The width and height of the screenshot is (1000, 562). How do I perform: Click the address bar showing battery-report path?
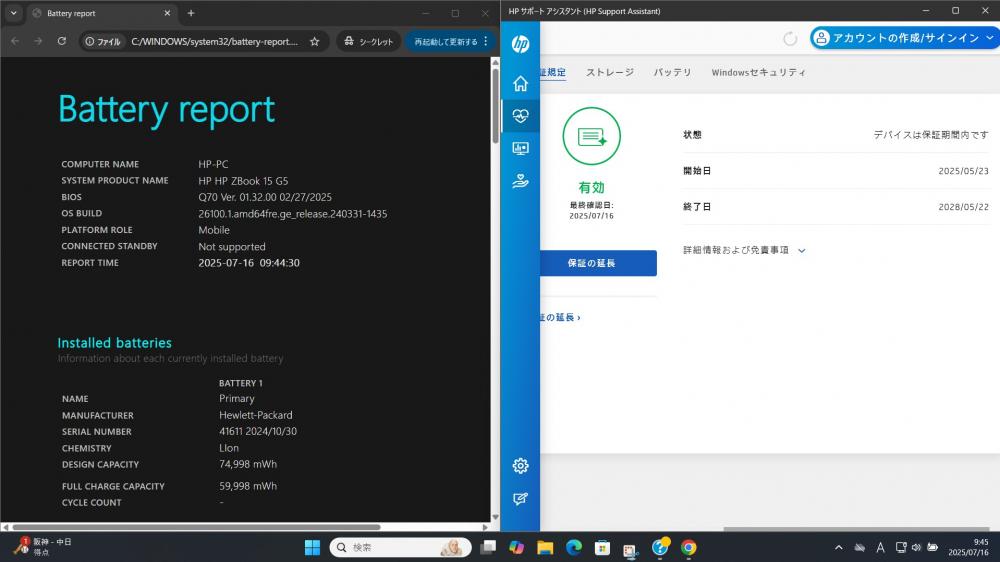pos(214,41)
